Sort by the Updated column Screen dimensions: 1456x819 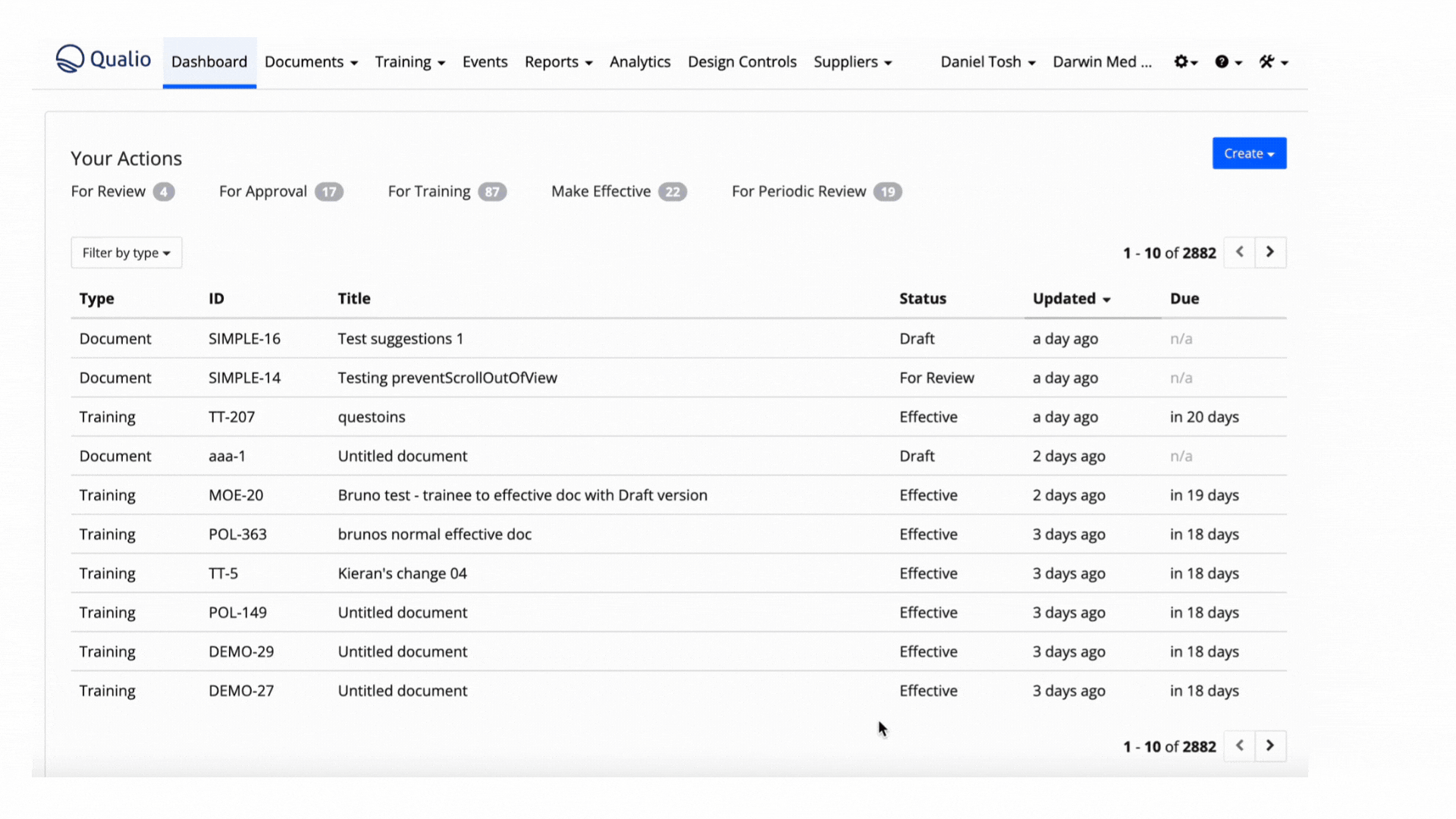[x=1072, y=299]
